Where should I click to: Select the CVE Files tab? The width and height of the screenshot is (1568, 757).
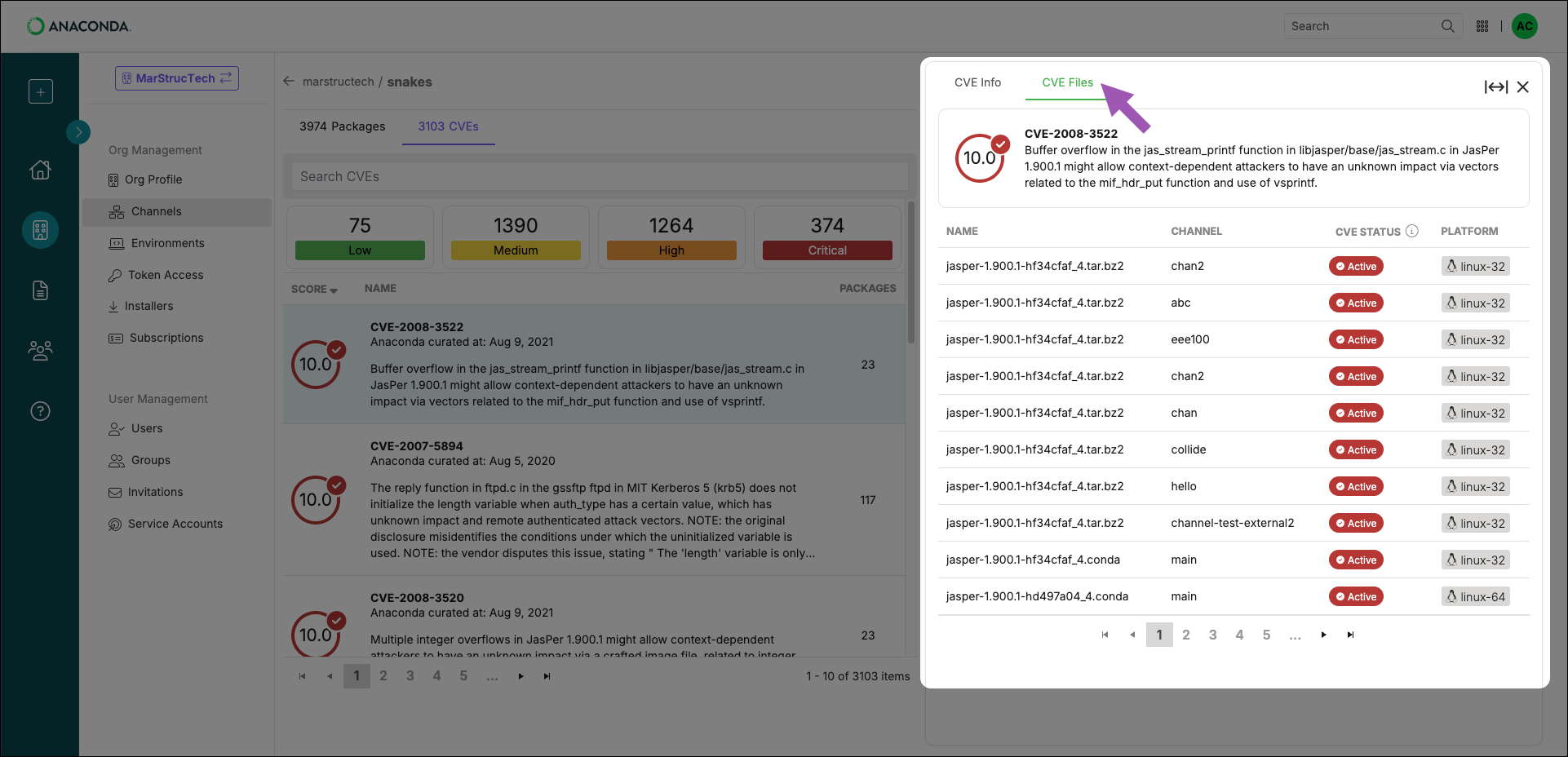coord(1067,82)
